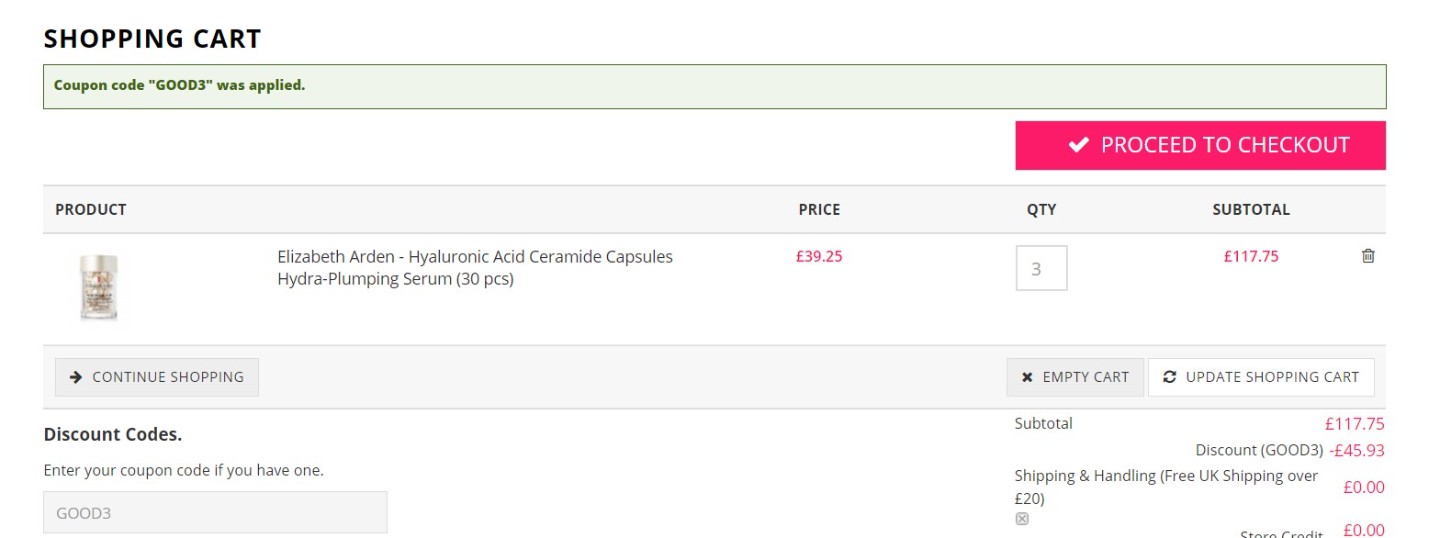Viewport: 1440px width, 538px height.
Task: Click the PRODUCT column header
Action: (91, 210)
